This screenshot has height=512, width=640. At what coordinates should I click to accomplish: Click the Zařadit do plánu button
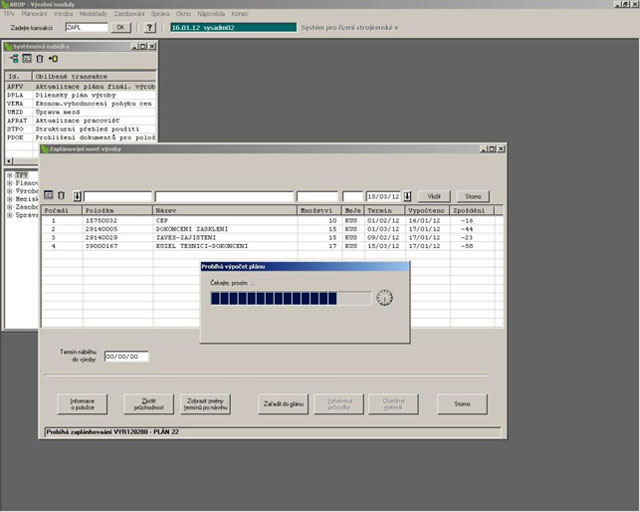283,404
